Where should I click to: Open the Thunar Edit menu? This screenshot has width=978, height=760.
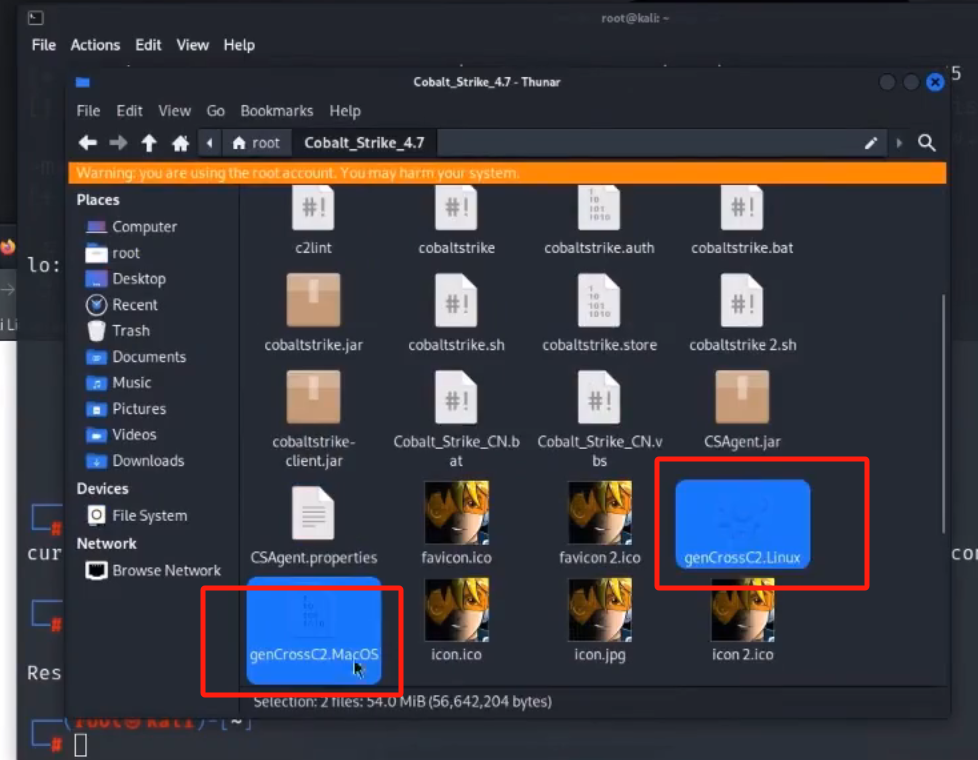129,111
